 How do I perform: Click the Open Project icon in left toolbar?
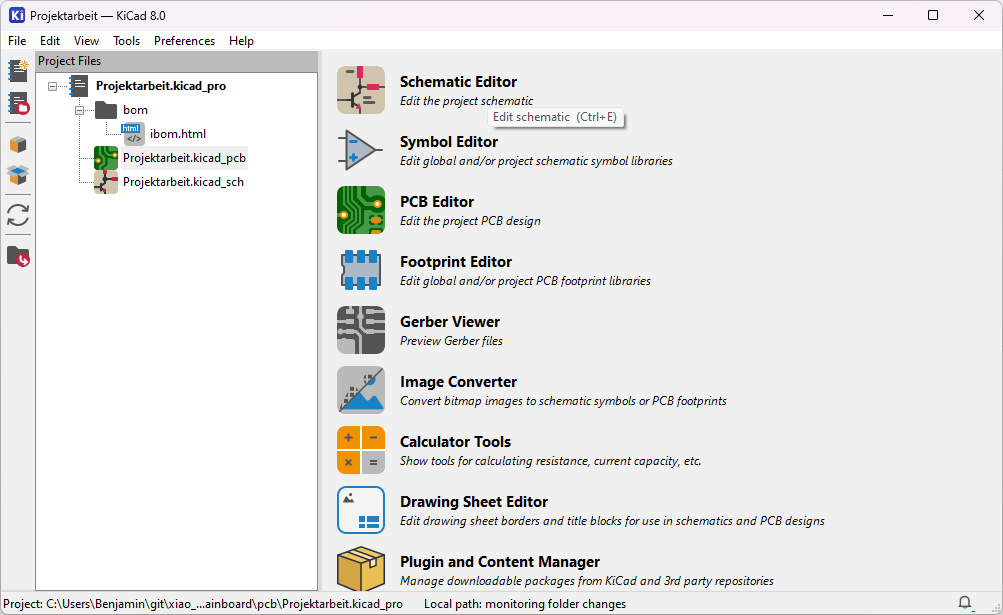pos(18,104)
